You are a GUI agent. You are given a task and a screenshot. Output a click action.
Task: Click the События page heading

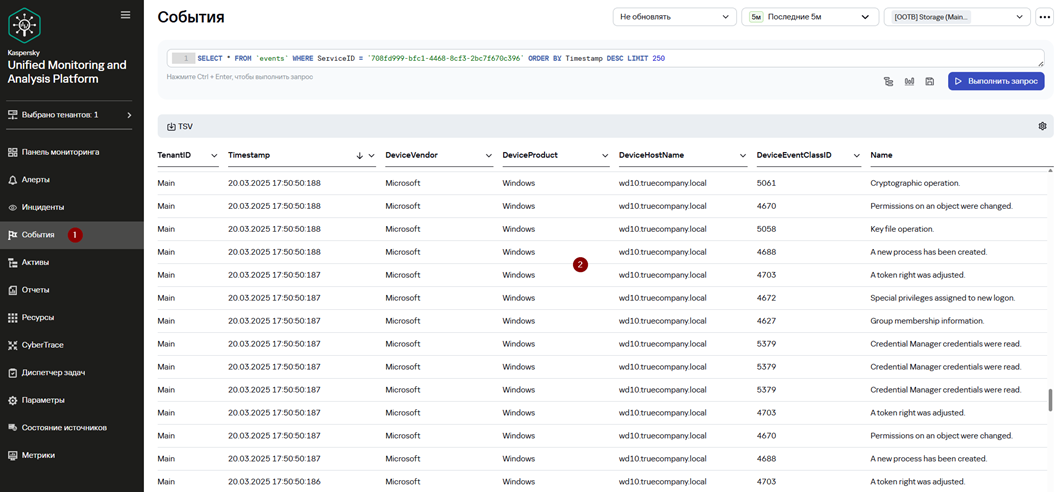(x=190, y=17)
